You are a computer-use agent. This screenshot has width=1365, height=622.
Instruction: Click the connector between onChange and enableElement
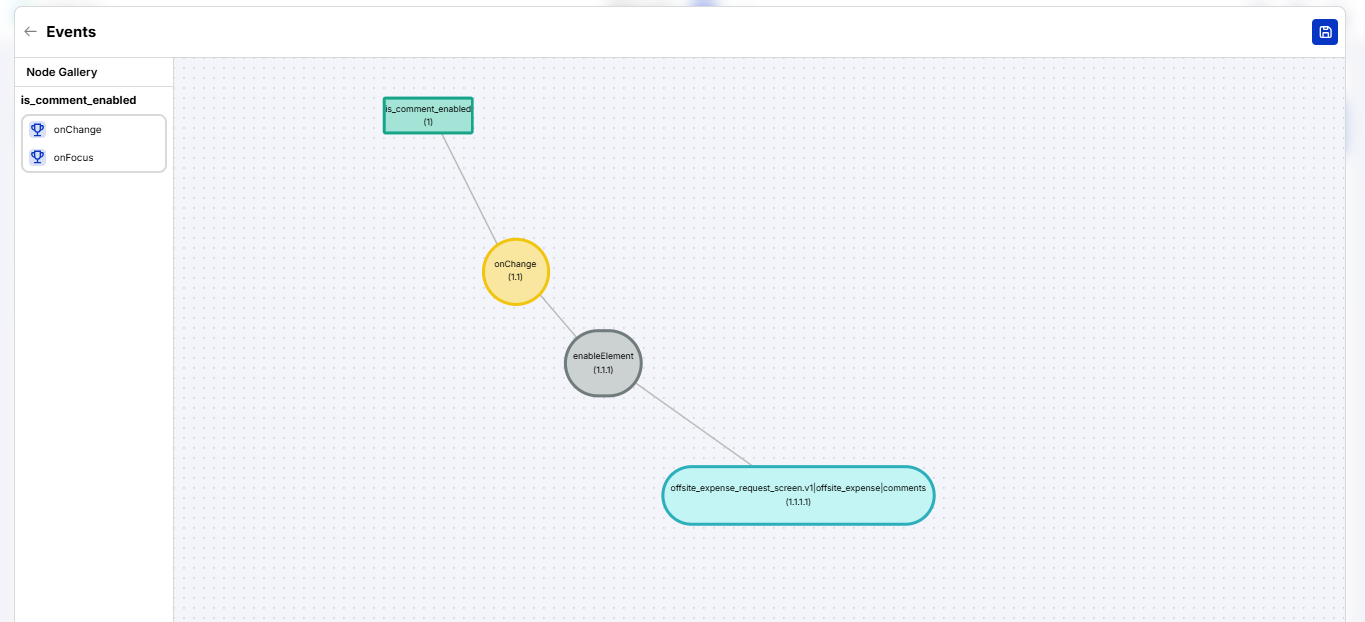point(559,318)
